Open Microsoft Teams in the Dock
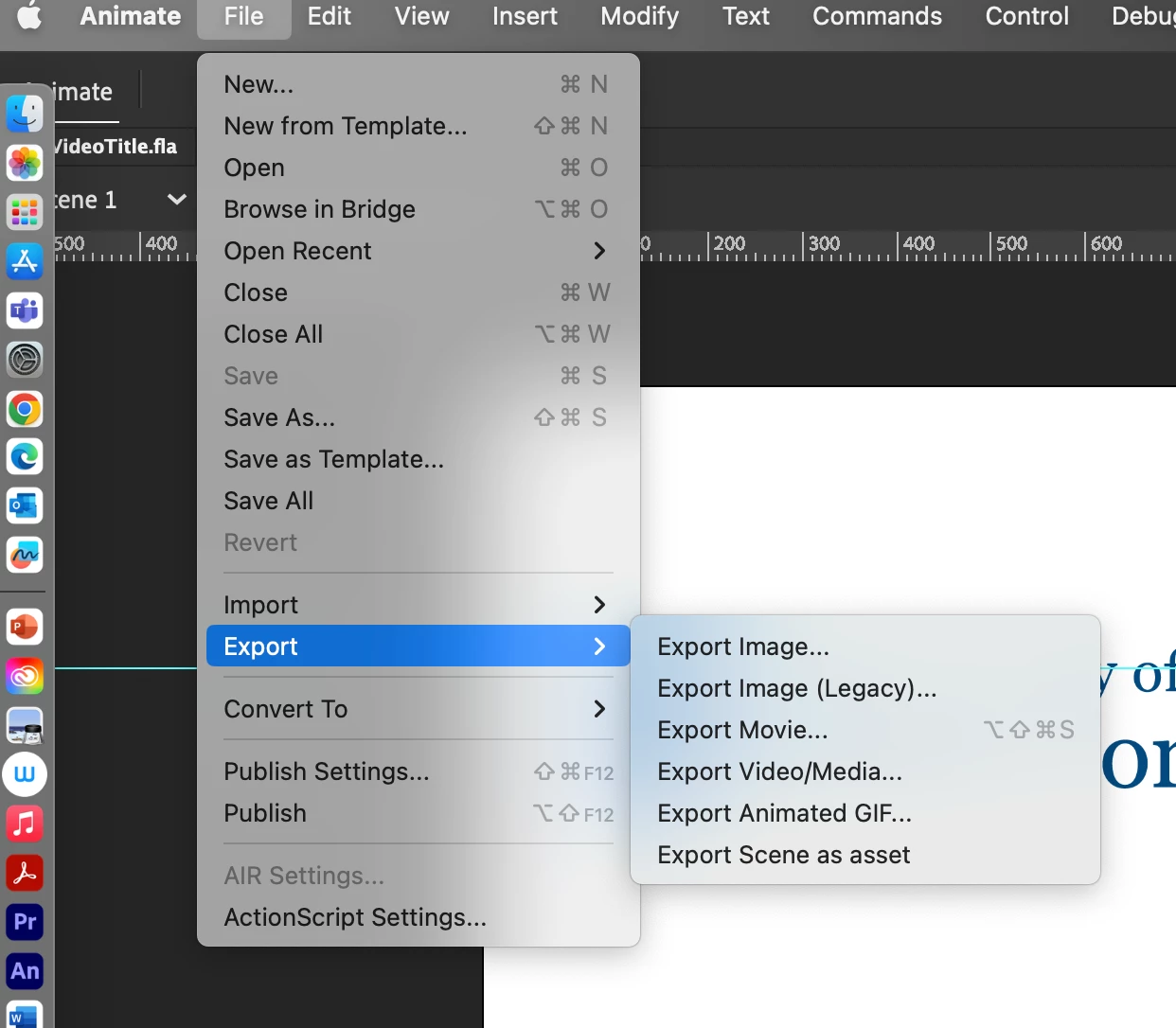The height and width of the screenshot is (1028, 1176). (x=25, y=310)
